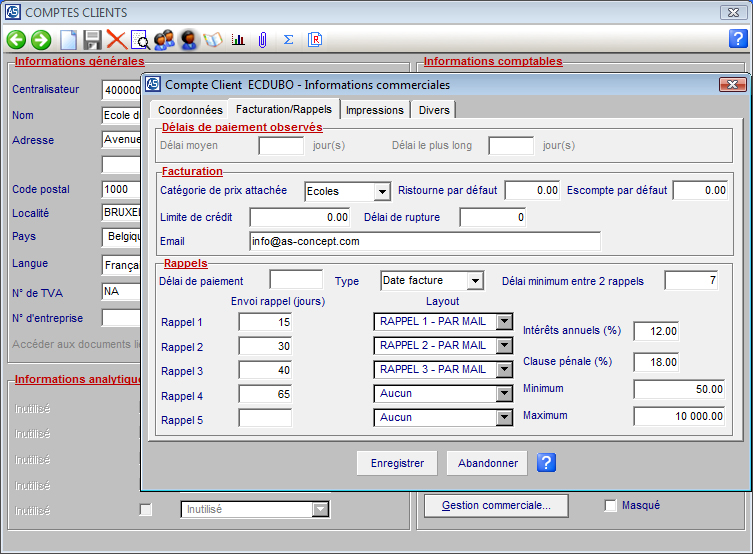Click the Abandonner button
Screen dimensions: 753x554
pos(487,463)
